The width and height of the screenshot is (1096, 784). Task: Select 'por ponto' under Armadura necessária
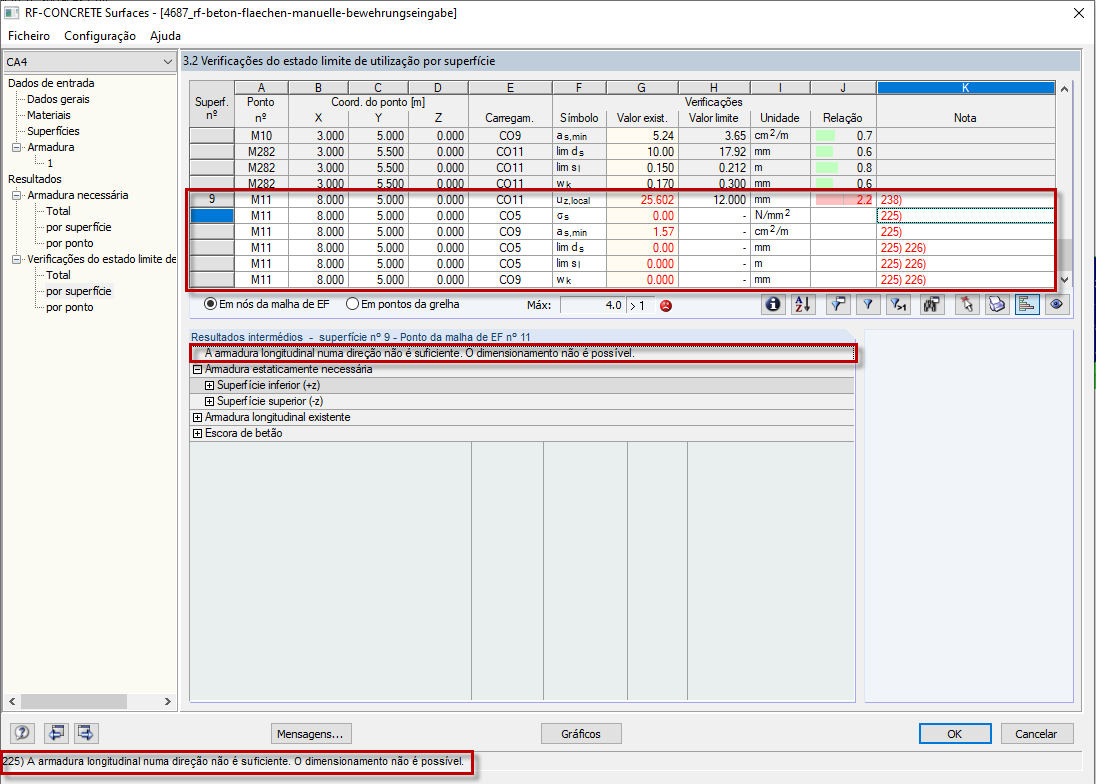[x=69, y=243]
